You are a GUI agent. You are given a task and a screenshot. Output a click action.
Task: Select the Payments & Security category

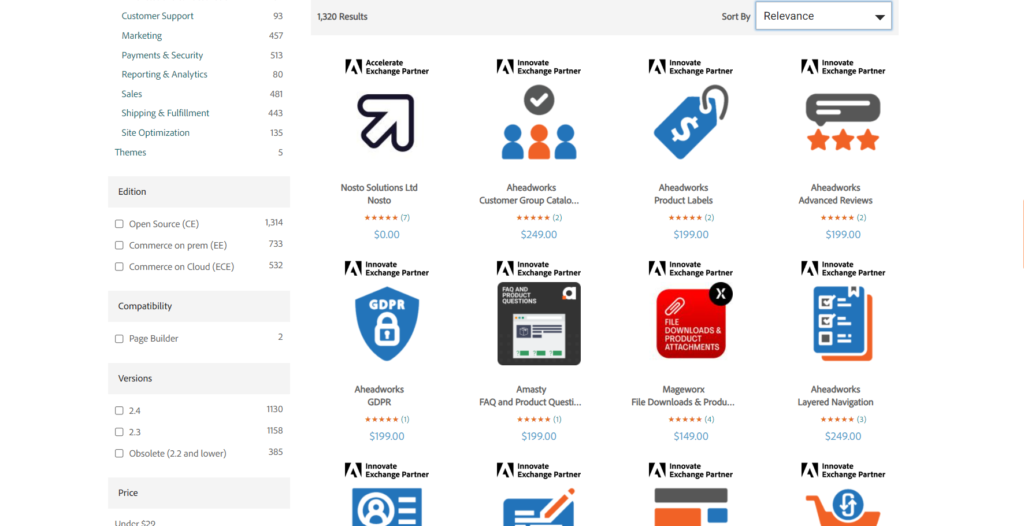pos(162,55)
